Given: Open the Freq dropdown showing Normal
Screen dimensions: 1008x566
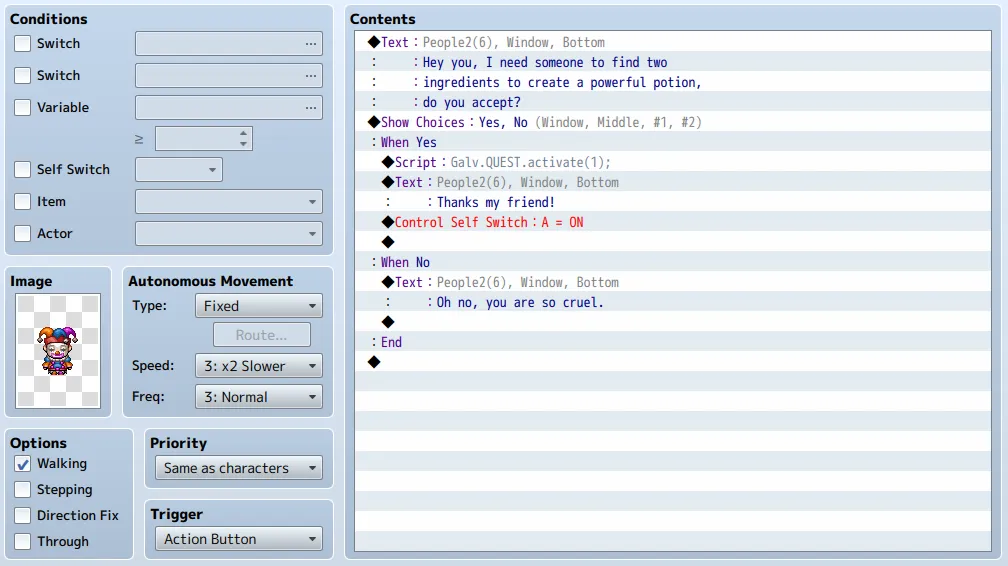Looking at the screenshot, I should pyautogui.click(x=259, y=397).
